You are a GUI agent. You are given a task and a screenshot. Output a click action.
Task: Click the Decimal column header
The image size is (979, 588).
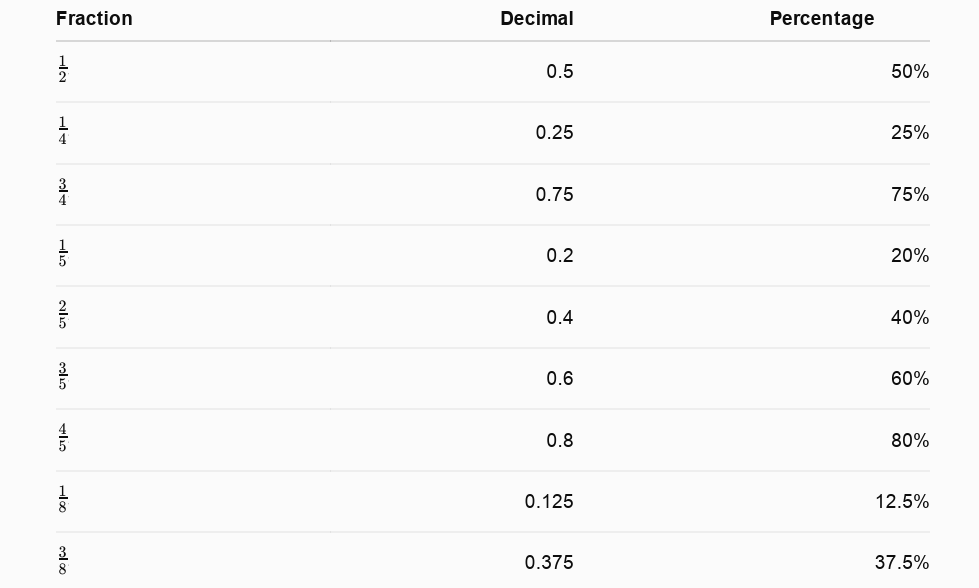click(537, 19)
